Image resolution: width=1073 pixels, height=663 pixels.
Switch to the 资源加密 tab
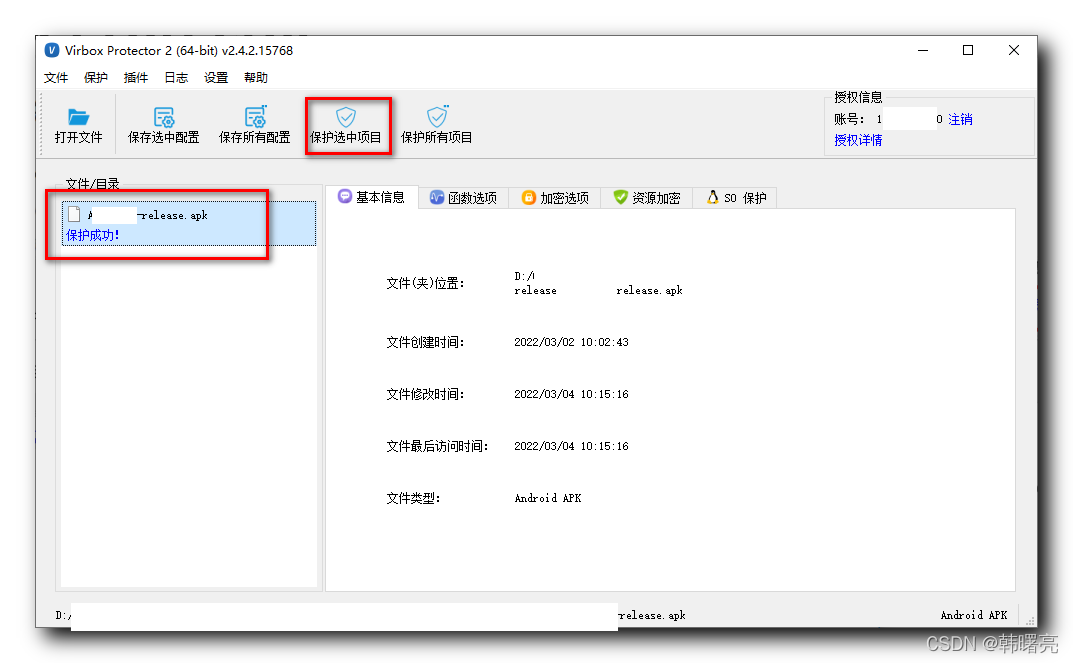click(647, 198)
